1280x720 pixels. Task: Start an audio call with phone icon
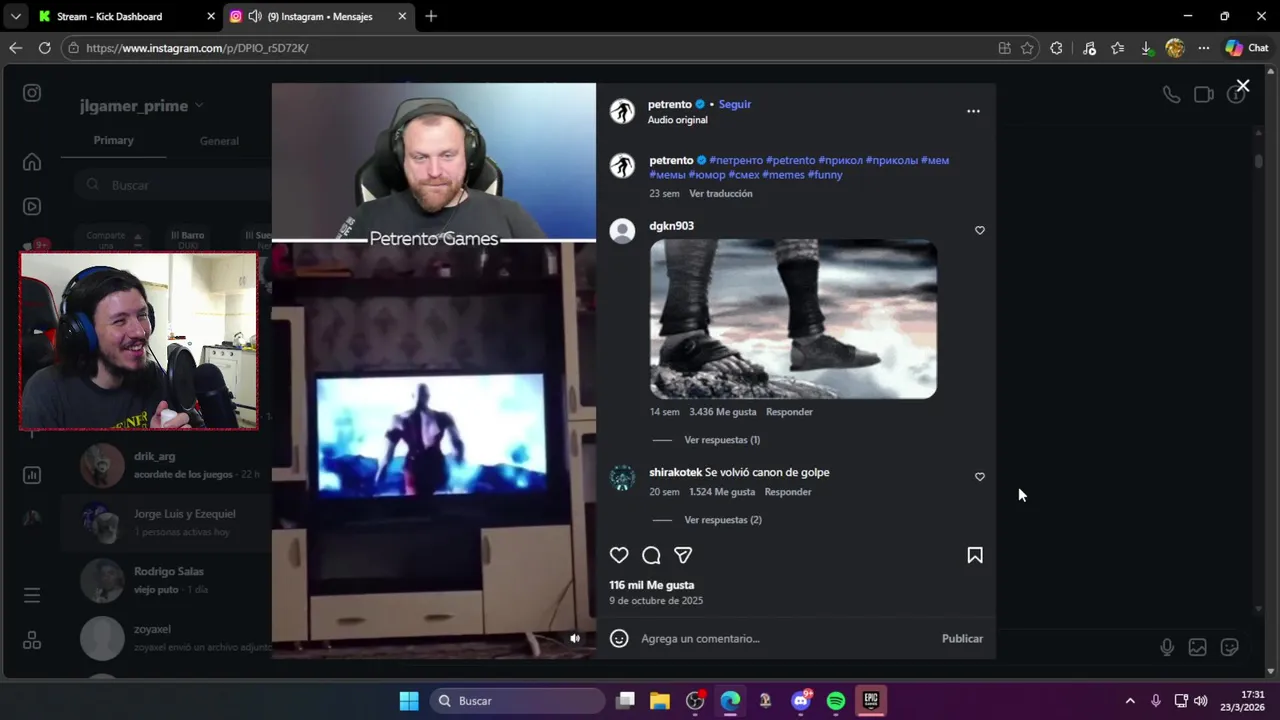pos(1171,95)
